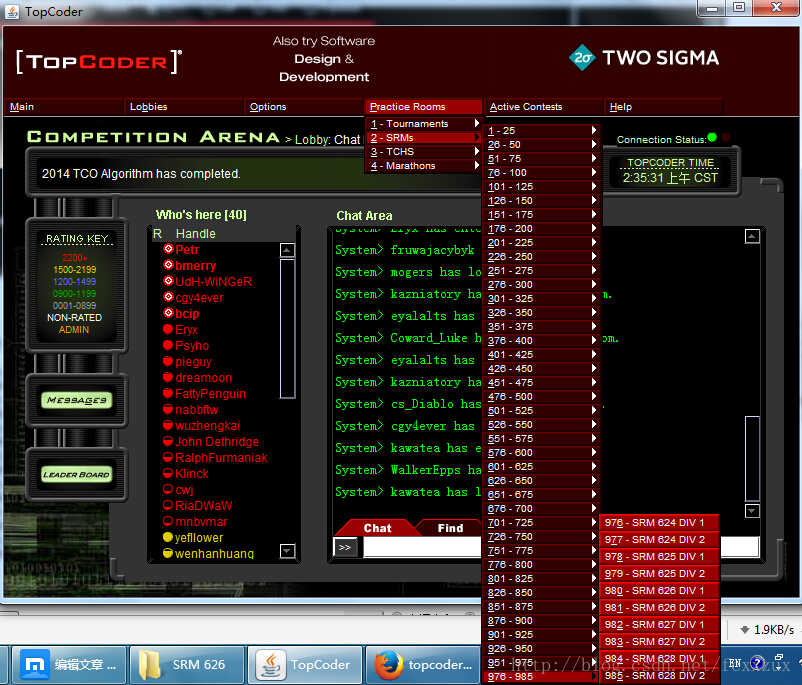
Task: Click the yellow rating dot beside wenhanhuang
Action: point(168,553)
